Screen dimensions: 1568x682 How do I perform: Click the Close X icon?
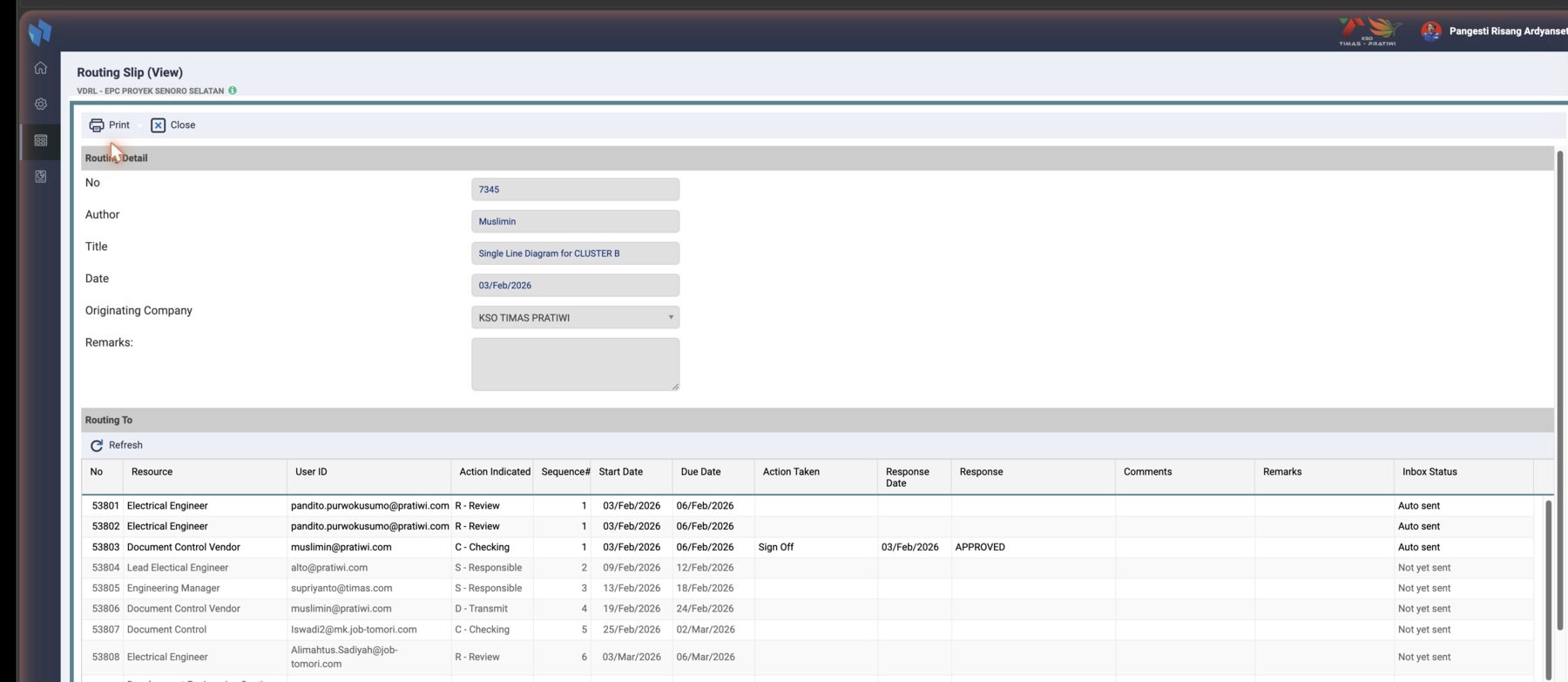[x=158, y=125]
